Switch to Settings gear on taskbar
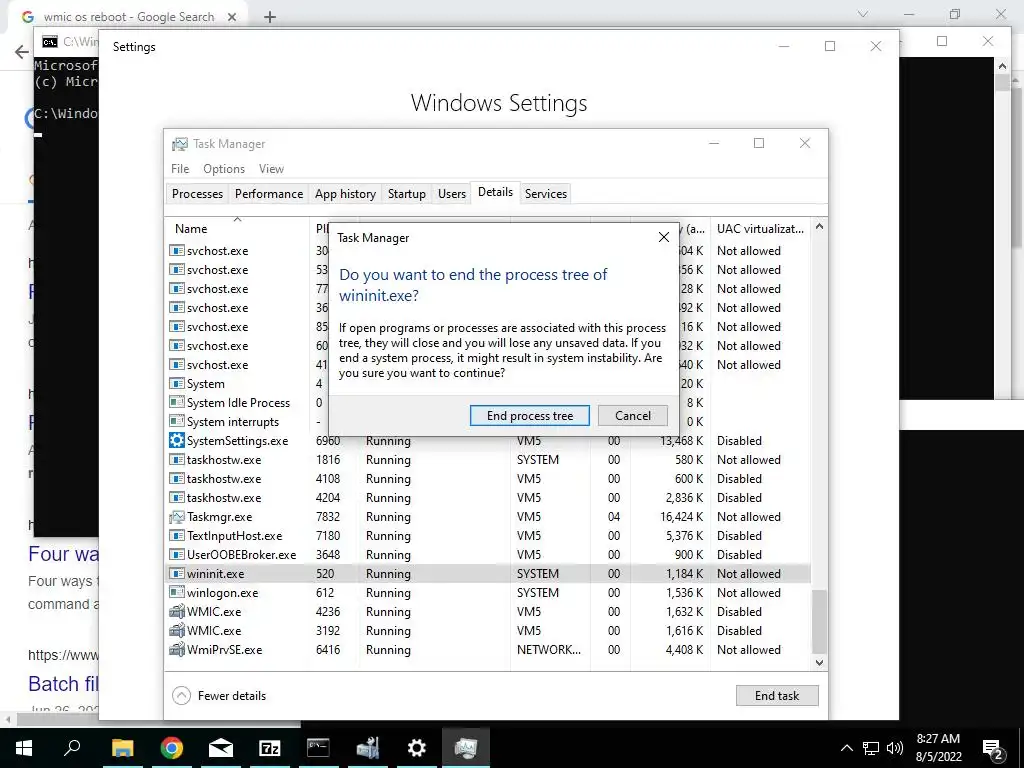This screenshot has width=1024, height=768. tap(417, 748)
